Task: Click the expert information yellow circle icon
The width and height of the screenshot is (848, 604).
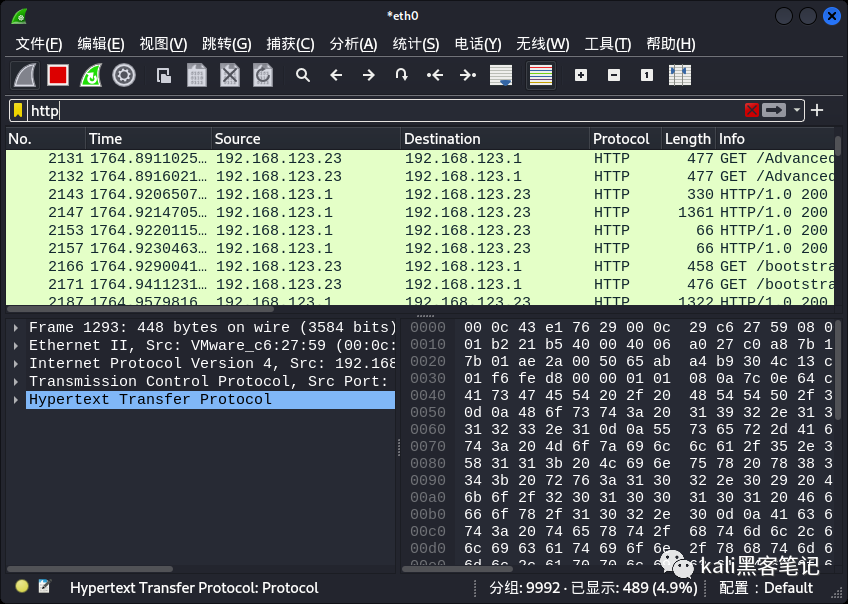Action: pyautogui.click(x=22, y=587)
